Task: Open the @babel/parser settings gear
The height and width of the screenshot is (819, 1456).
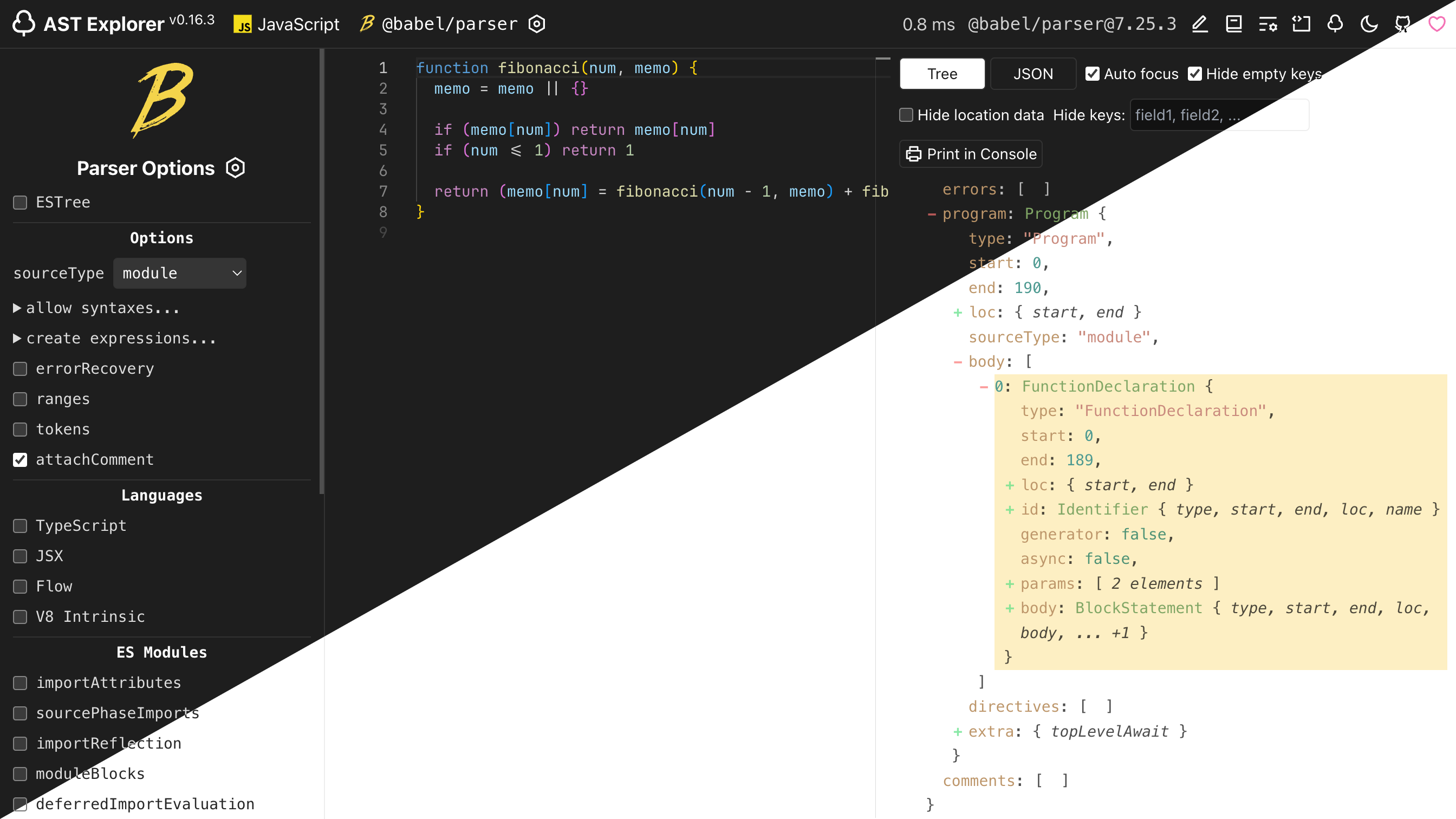Action: (536, 24)
